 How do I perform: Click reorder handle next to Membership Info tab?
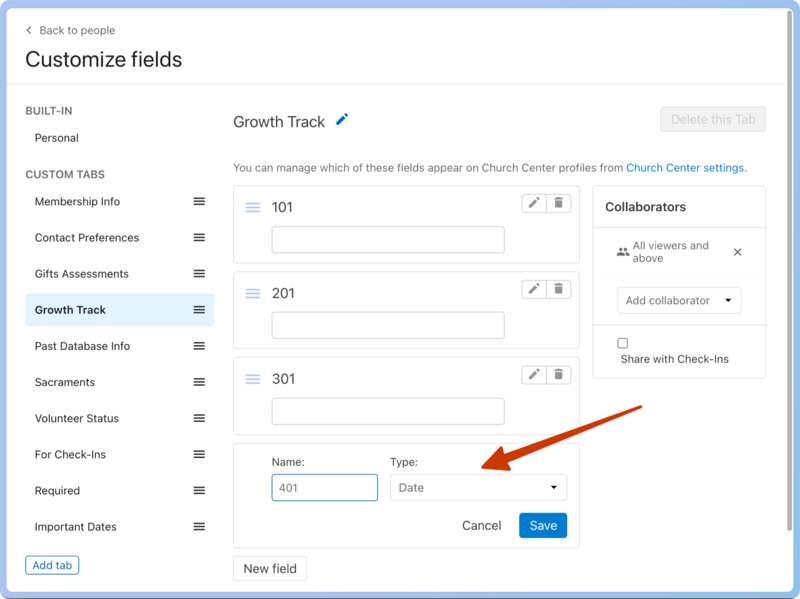199,202
